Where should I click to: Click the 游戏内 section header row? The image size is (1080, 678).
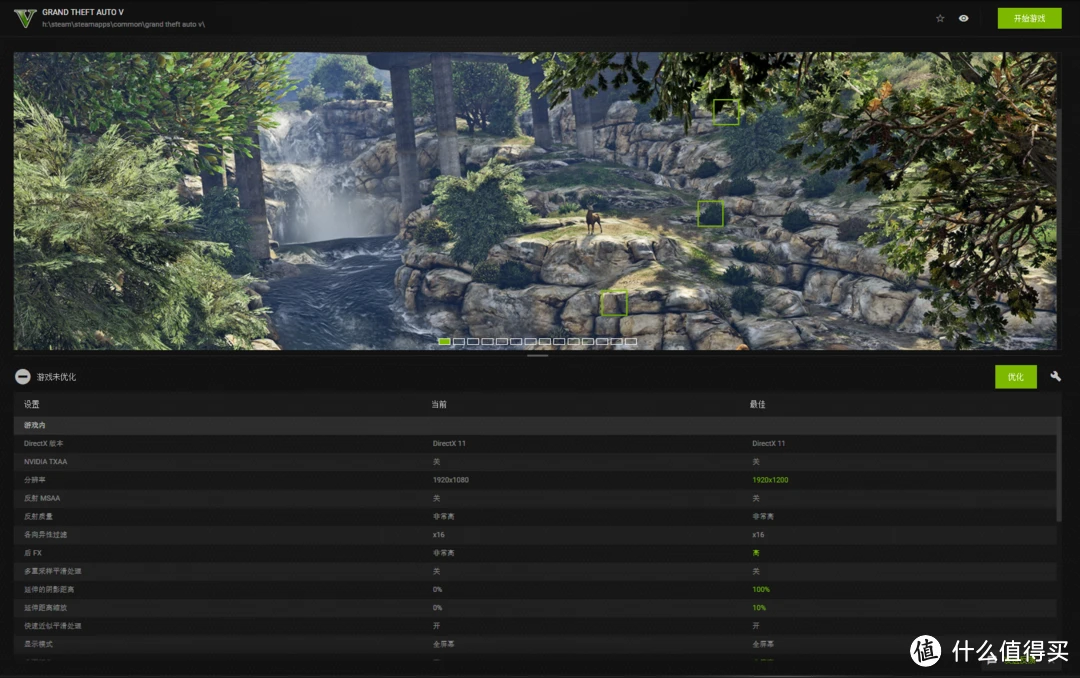tap(535, 425)
